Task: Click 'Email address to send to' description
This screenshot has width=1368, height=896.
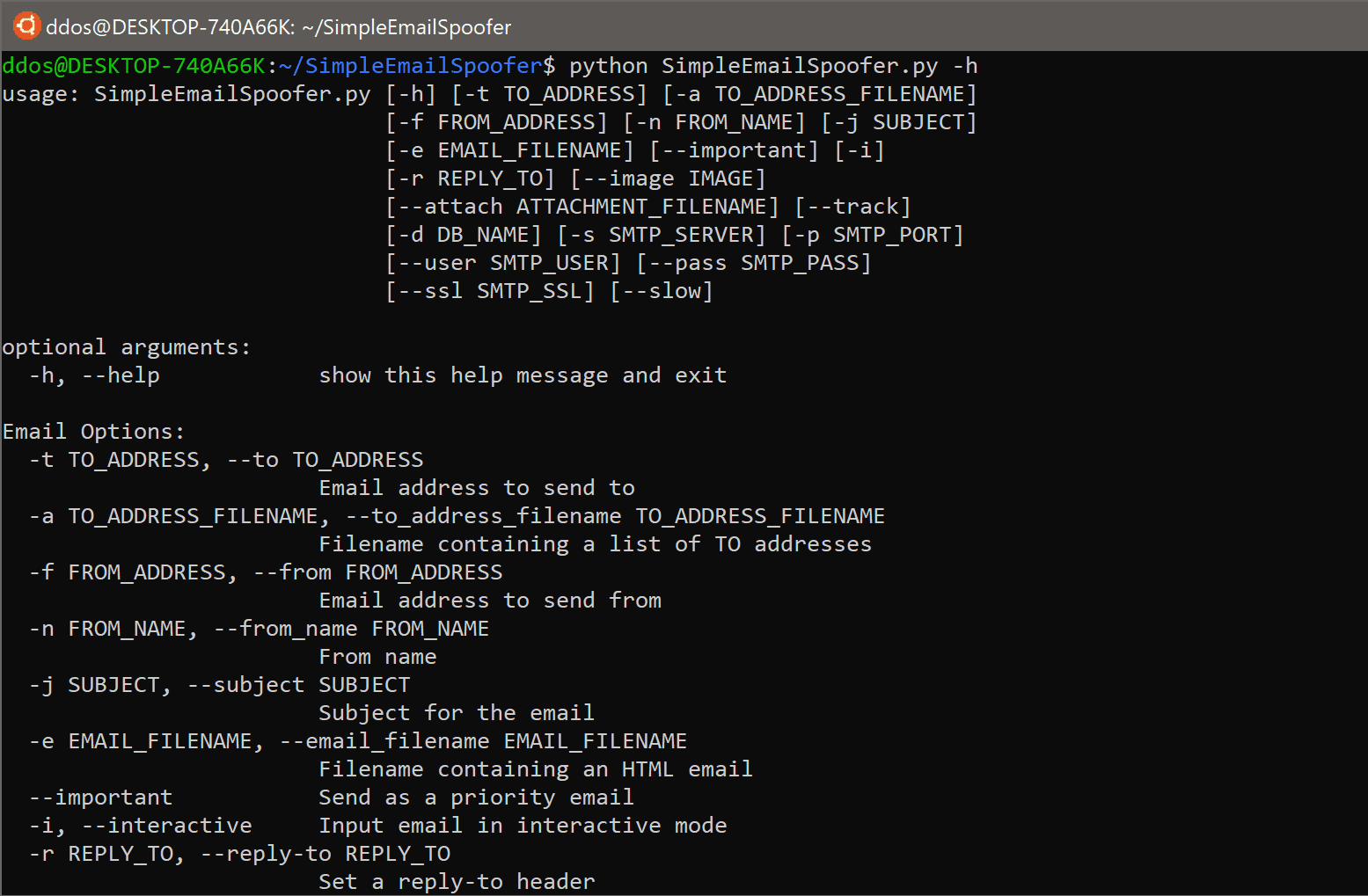Action: pos(477,488)
